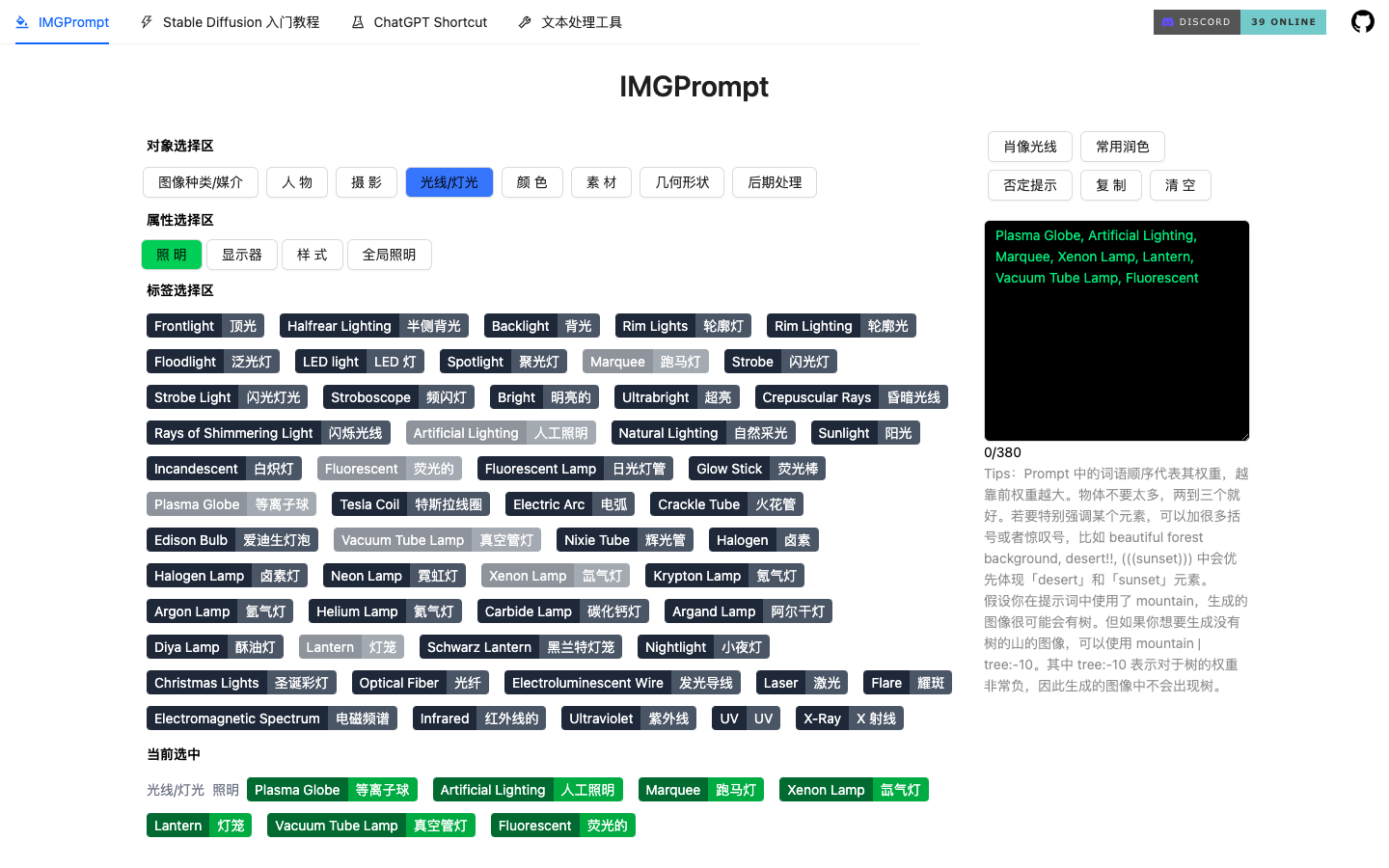Viewport: 1389px width, 868px height.
Task: Select the 摄影 object category
Action: [x=367, y=182]
